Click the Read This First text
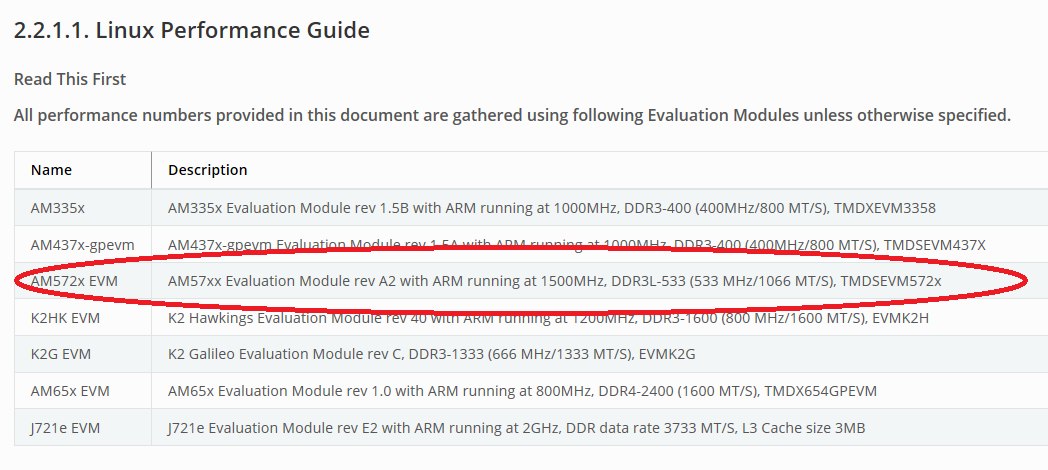Viewport: 1048px width, 470px height. pyautogui.click(x=70, y=79)
